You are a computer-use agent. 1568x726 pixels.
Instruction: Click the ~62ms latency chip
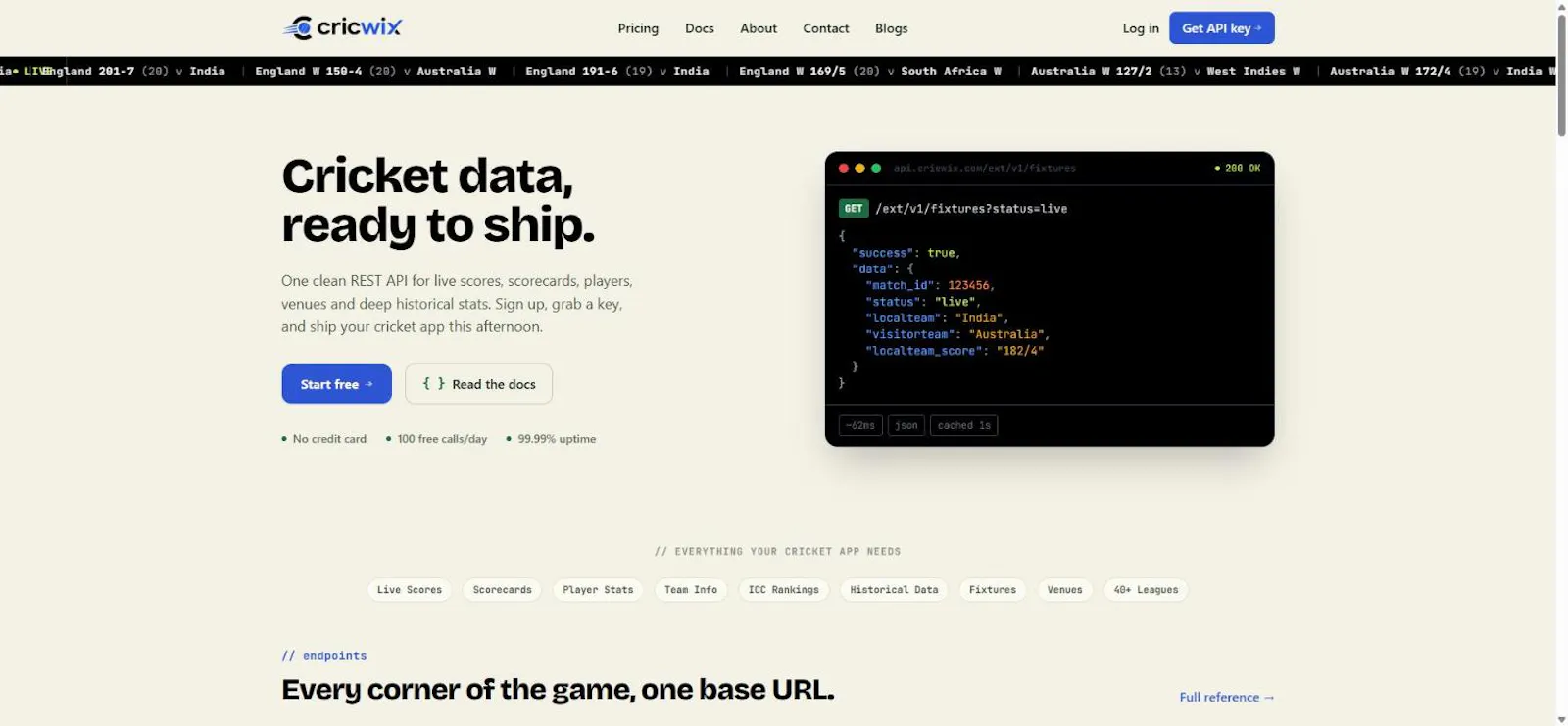click(x=860, y=425)
